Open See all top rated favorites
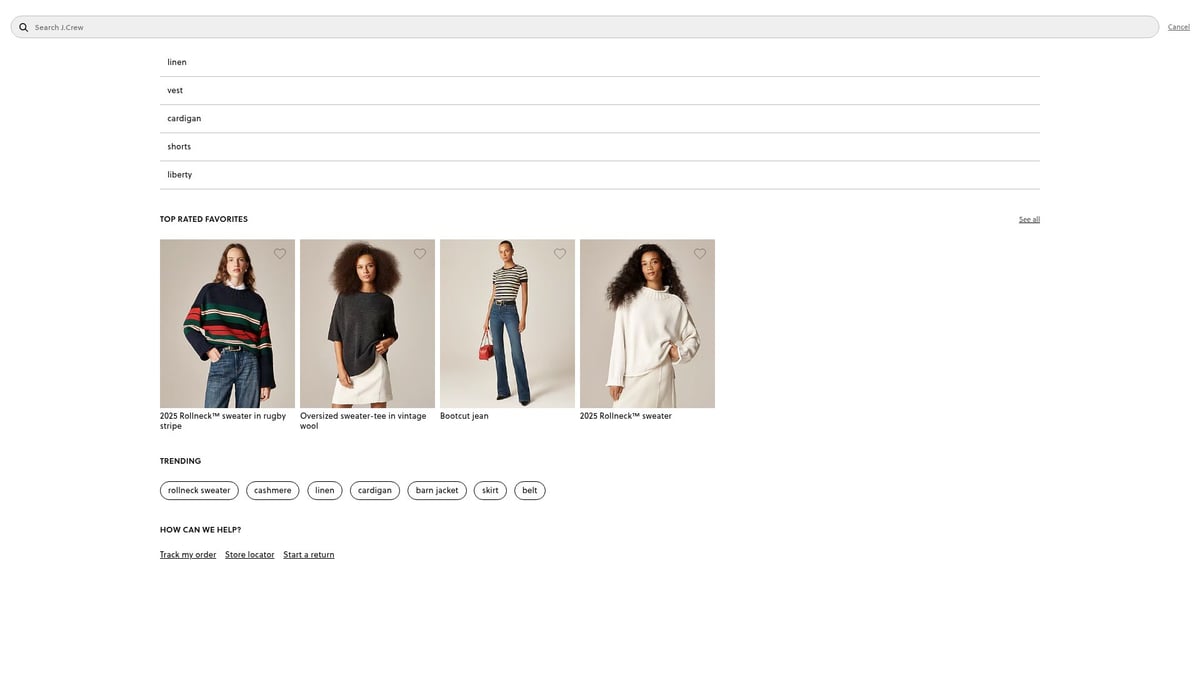Viewport: 1200px width, 675px height. click(1029, 219)
